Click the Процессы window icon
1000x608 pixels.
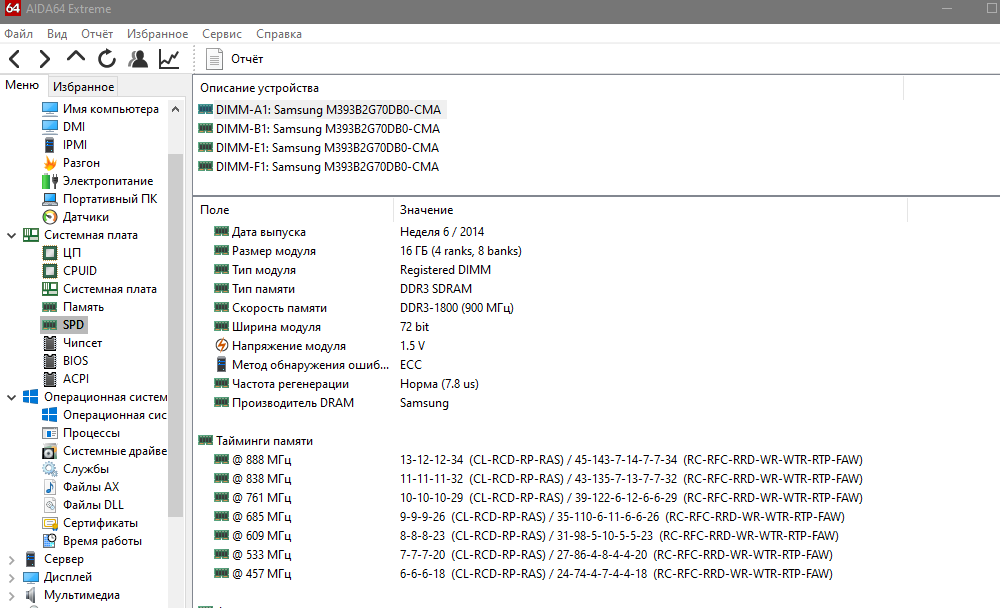coord(50,433)
